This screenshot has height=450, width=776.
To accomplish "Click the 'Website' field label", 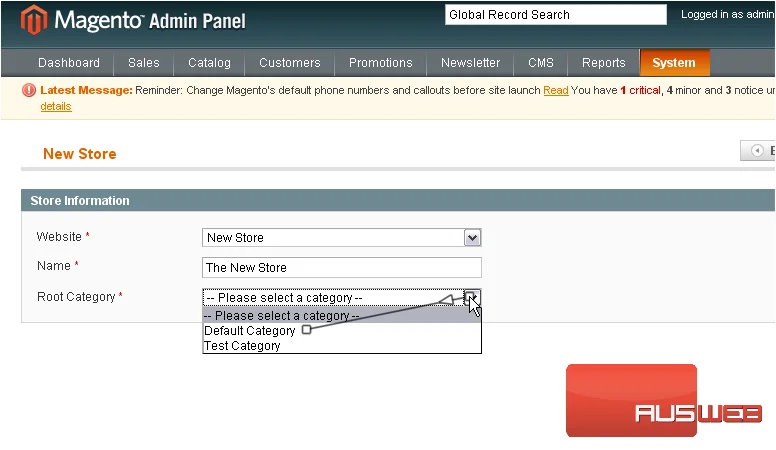I will click(59, 237).
